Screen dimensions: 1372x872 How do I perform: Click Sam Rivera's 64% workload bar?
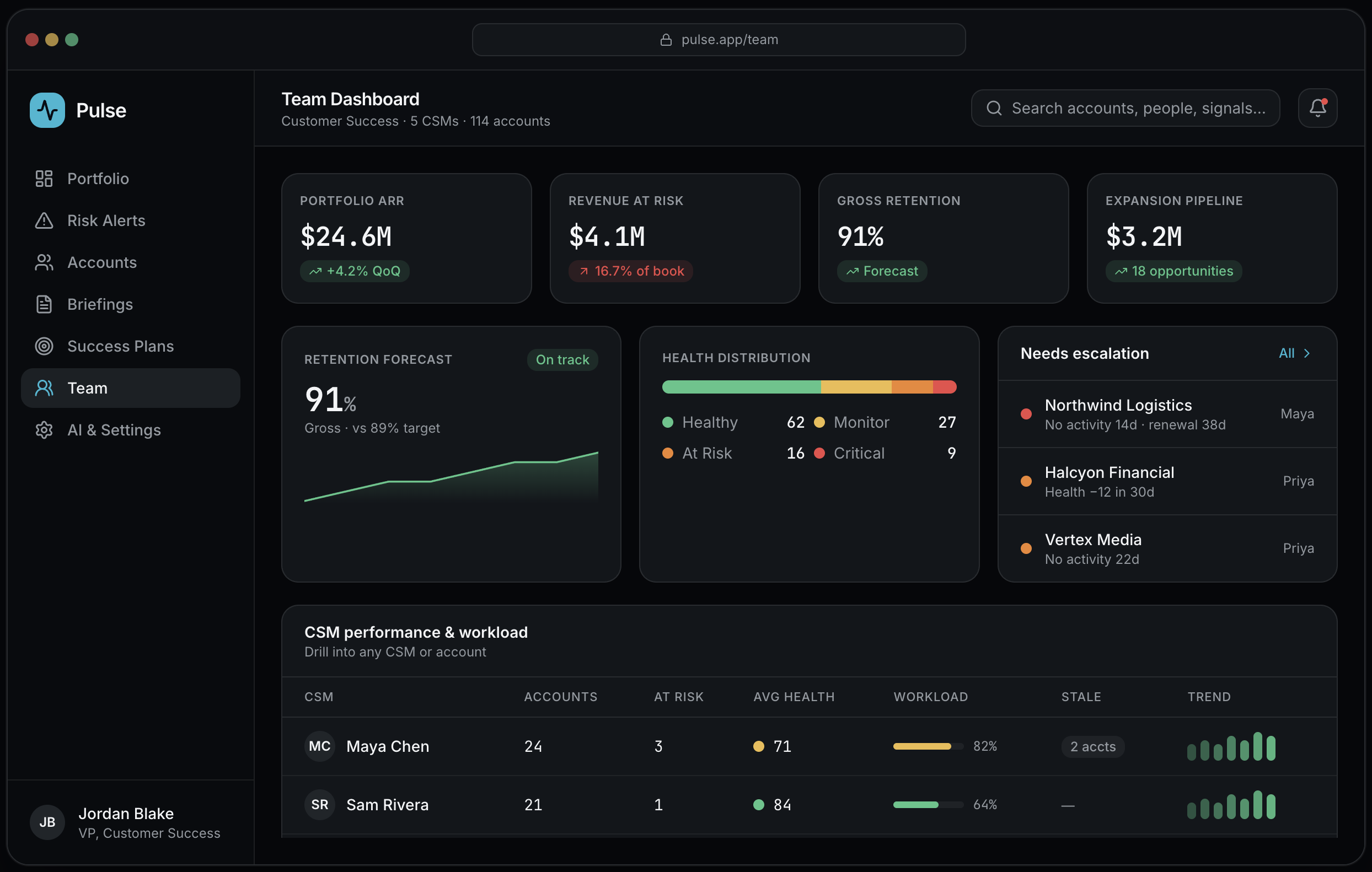928,805
